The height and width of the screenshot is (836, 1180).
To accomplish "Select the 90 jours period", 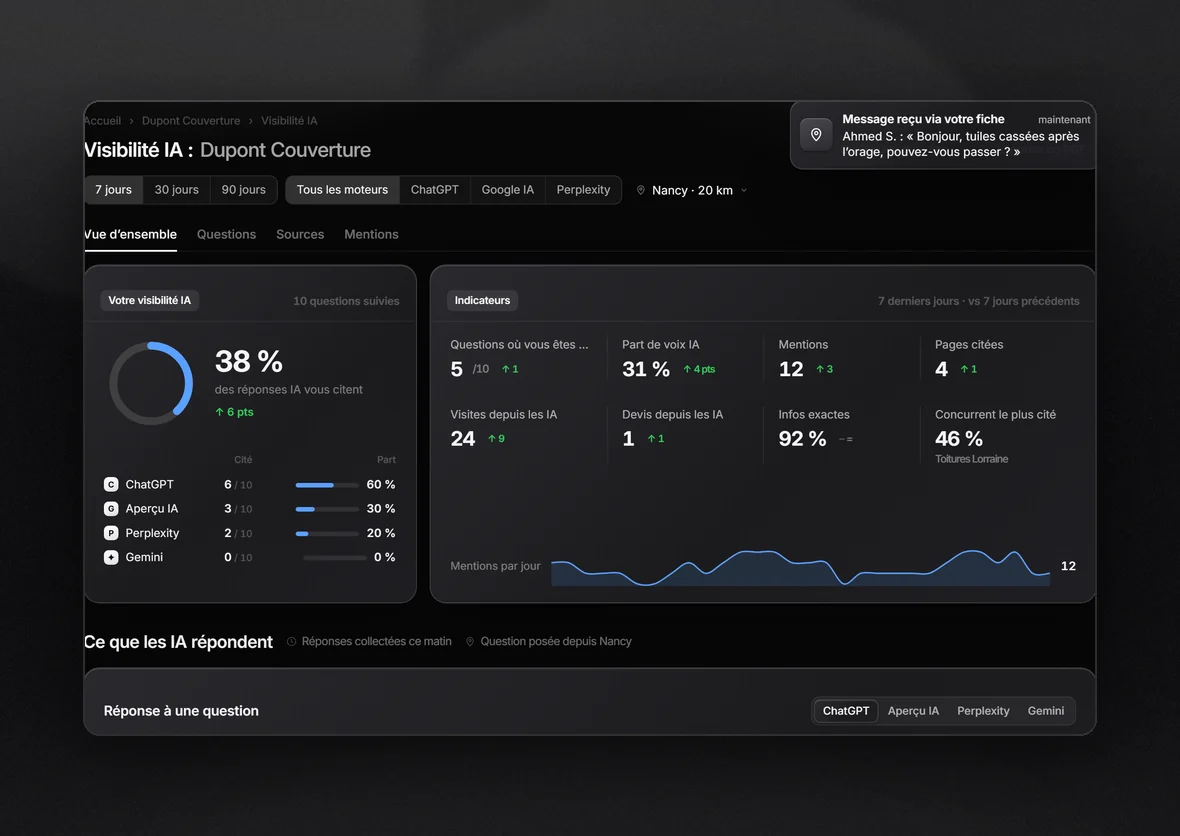I will coord(244,190).
